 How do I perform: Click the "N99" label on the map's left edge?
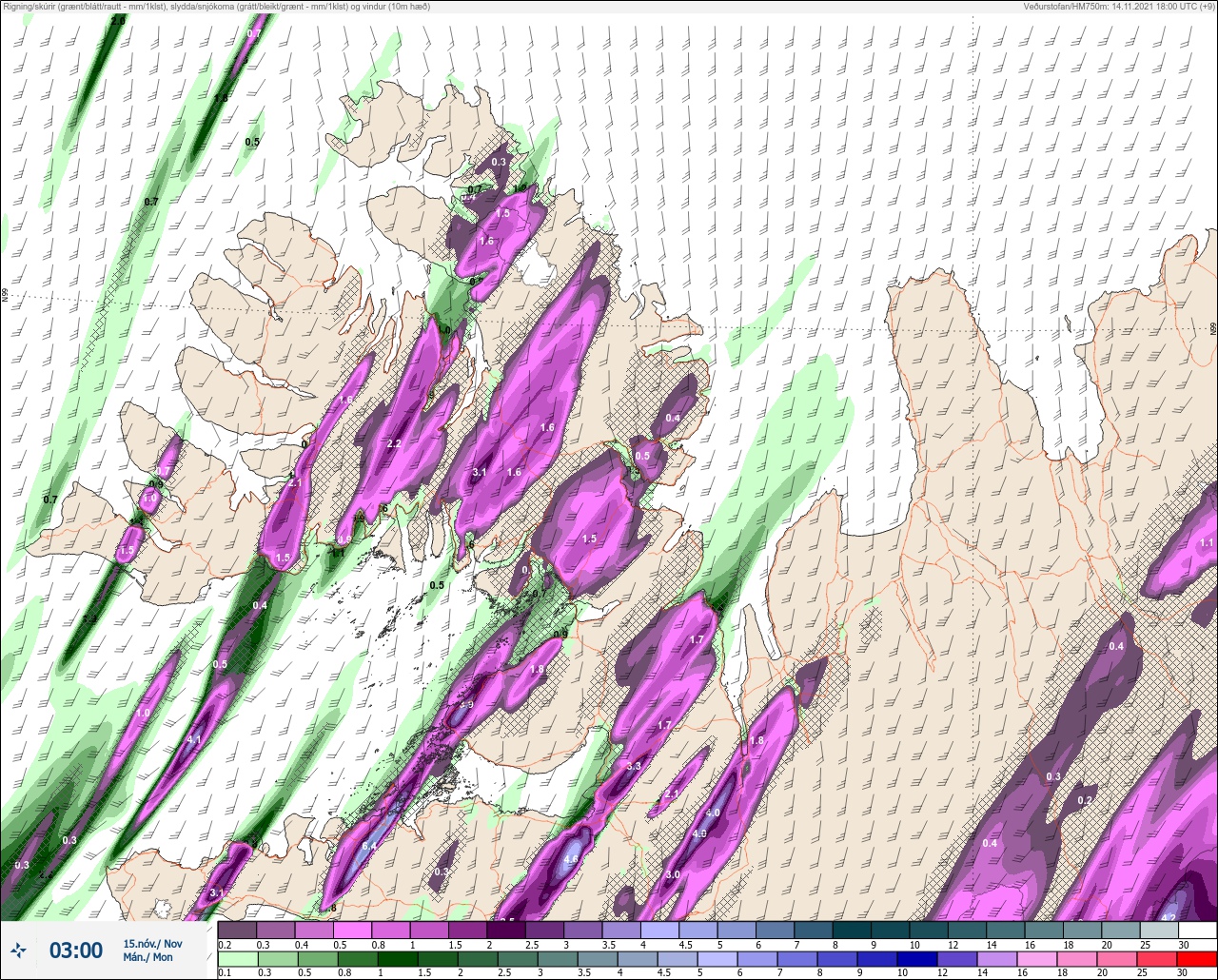[x=5, y=296]
